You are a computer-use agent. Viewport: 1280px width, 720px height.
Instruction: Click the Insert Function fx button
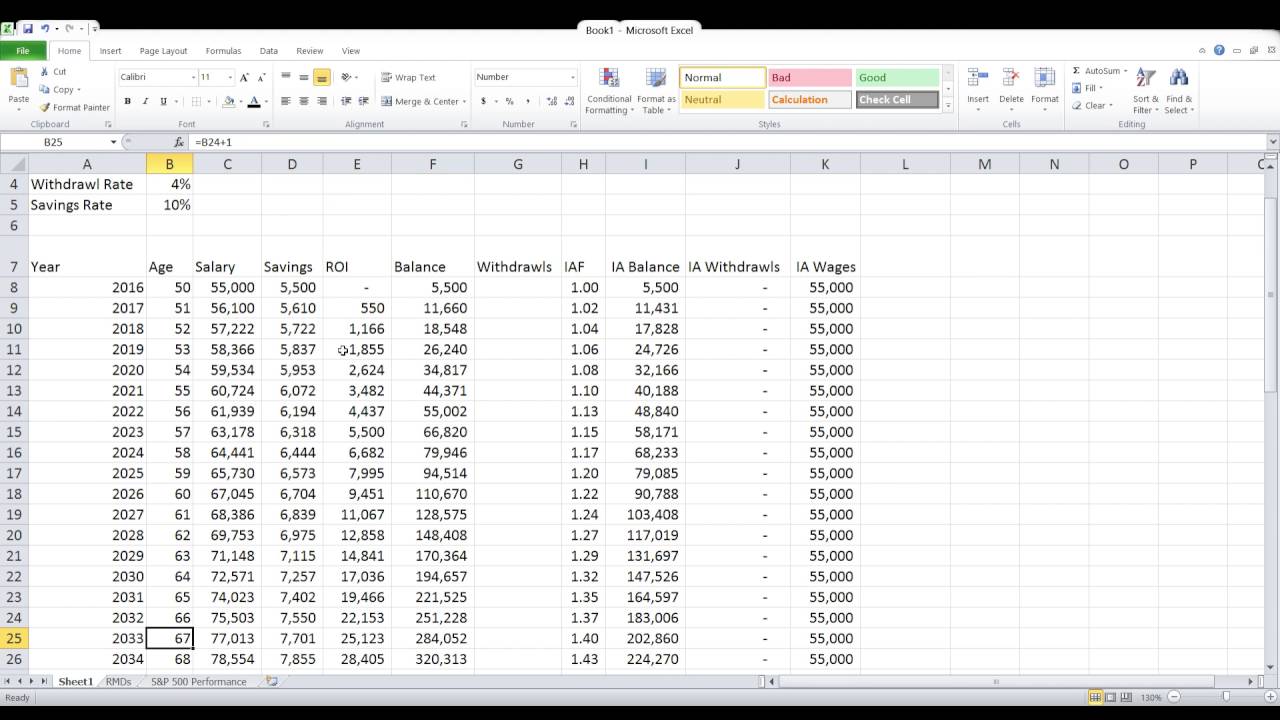pos(179,142)
